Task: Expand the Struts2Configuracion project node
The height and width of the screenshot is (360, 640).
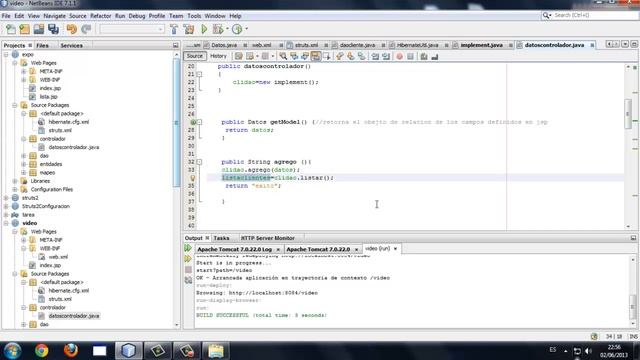Action: [x=6, y=206]
